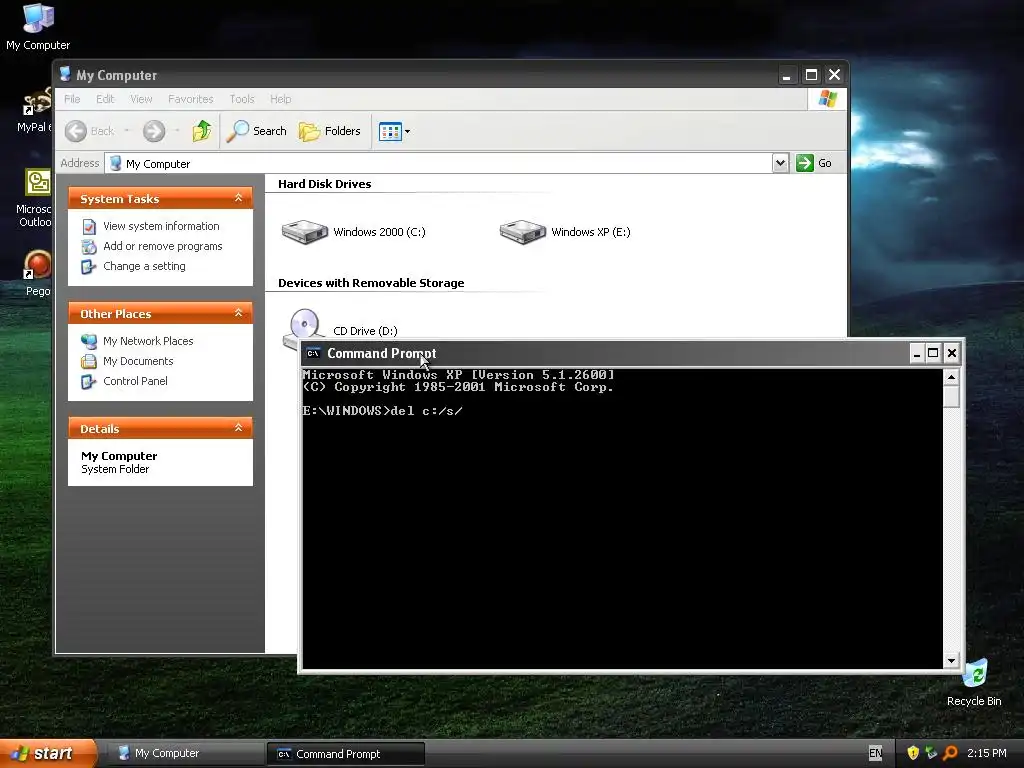
Task: Click the magnifier tray icon
Action: 950,753
